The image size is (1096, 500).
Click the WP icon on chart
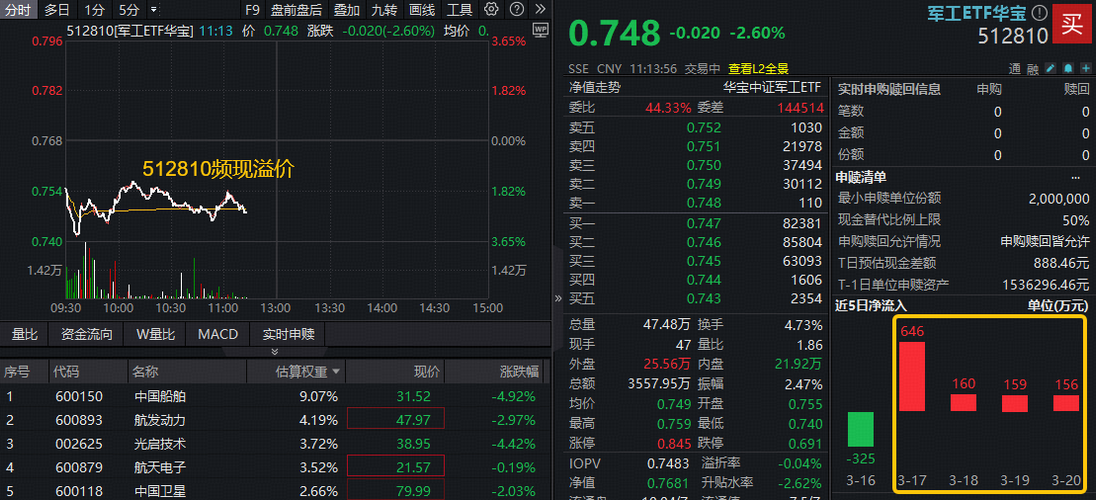point(541,30)
